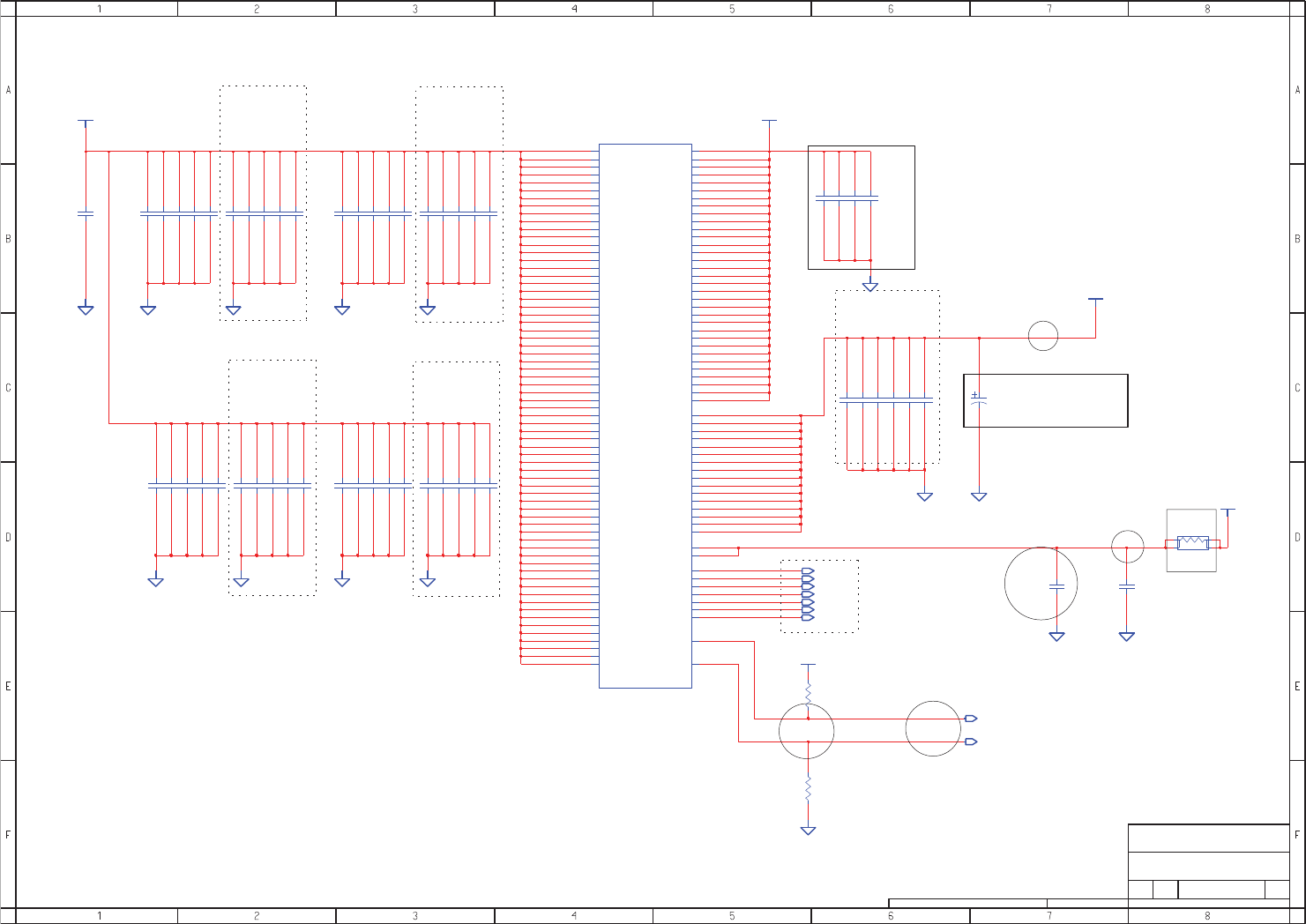Select the power symbol above the IC's right-side pins
1306x924 pixels.
(769, 123)
